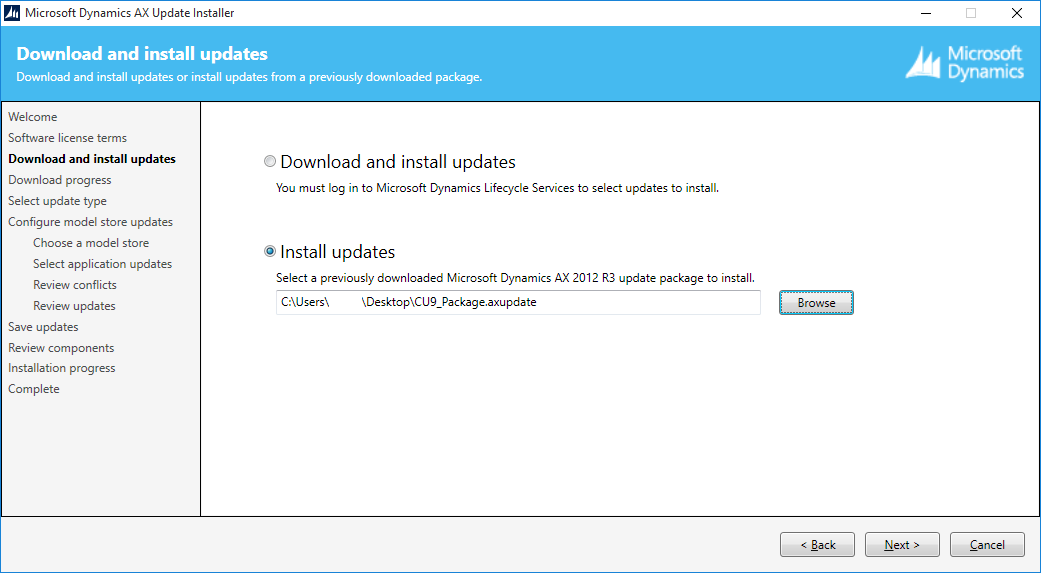1041x573 pixels.
Task: Click the Dynamics AX title bar app icon
Action: [x=12, y=13]
